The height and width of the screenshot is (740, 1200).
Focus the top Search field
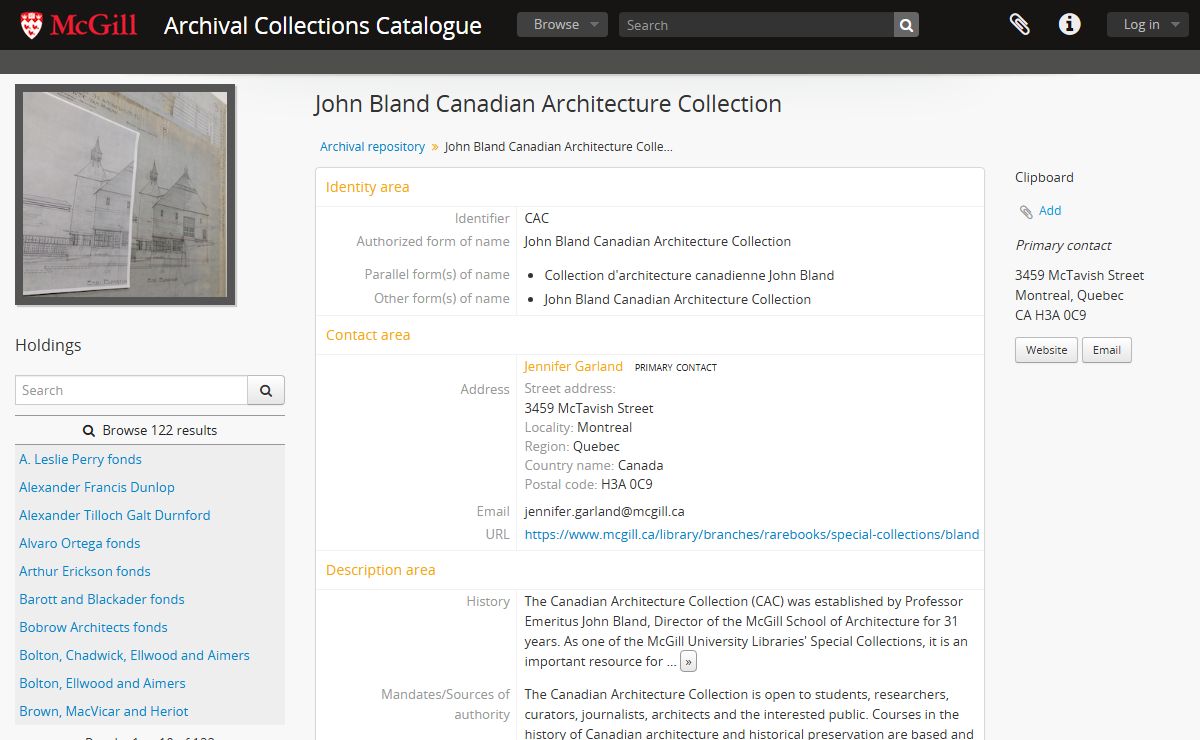pyautogui.click(x=756, y=25)
